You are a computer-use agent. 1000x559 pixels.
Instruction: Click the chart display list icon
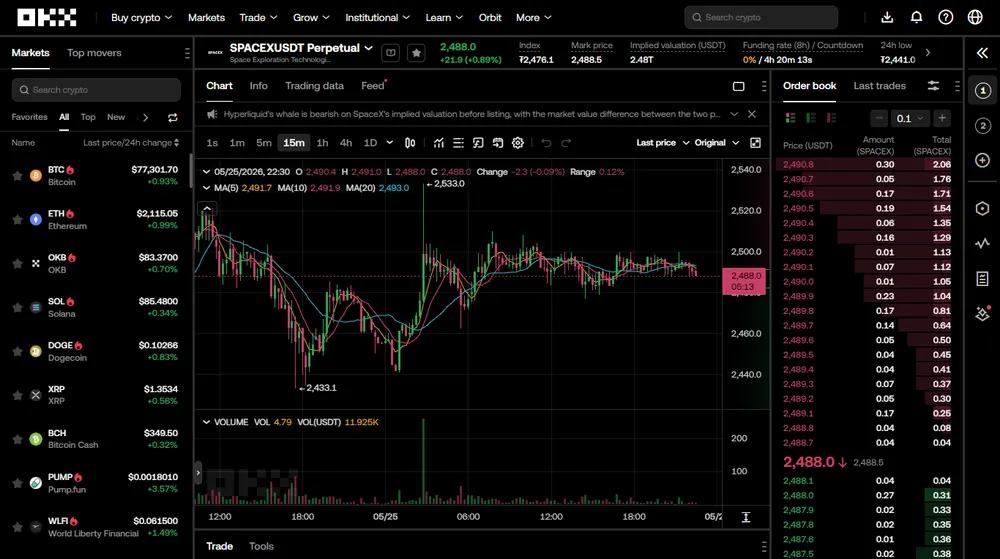[x=459, y=143]
